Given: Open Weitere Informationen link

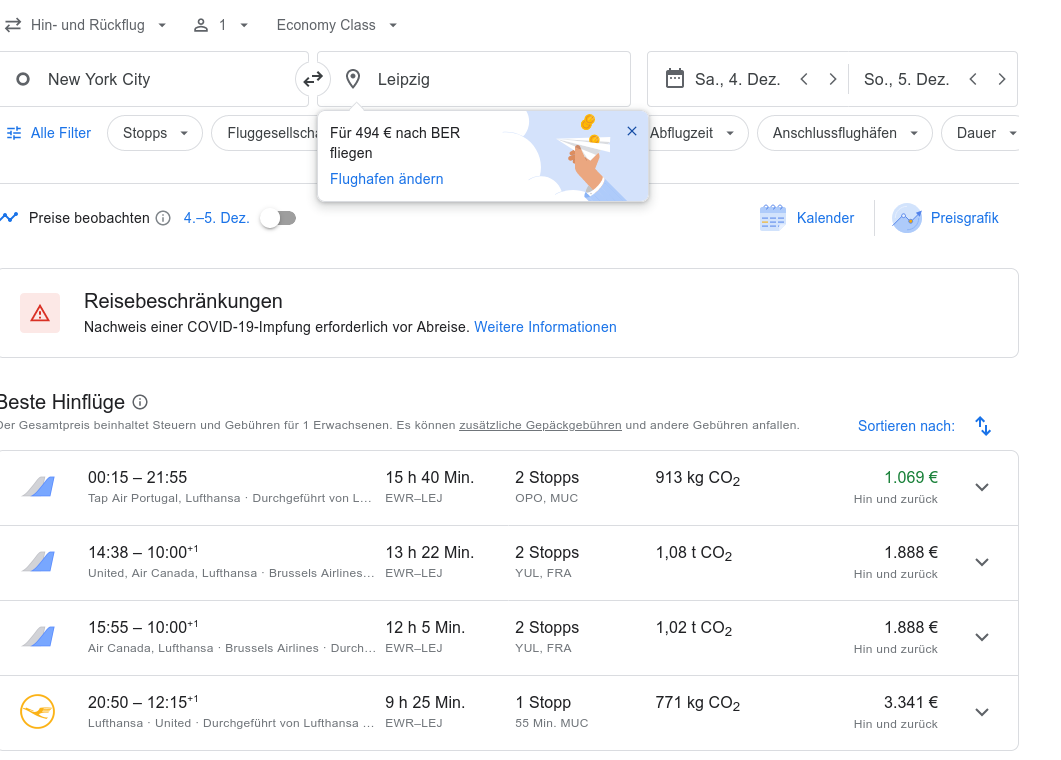Looking at the screenshot, I should coord(545,327).
